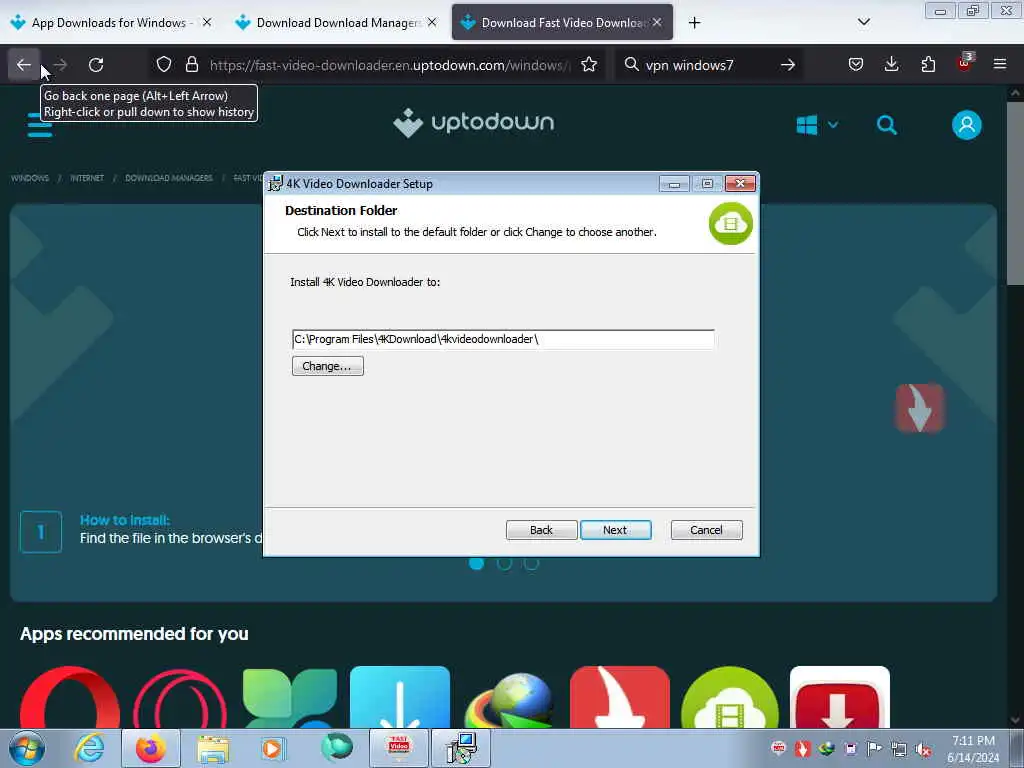Image resolution: width=1024 pixels, height=768 pixels.
Task: Open the tracking protection shield icon
Action: coord(164,65)
